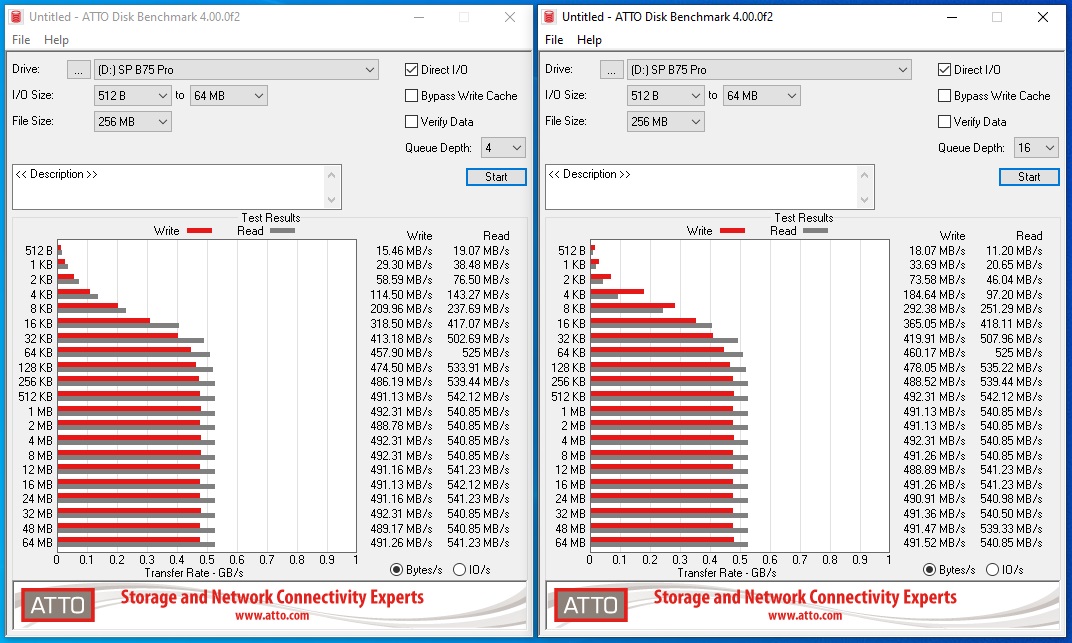1072x643 pixels.
Task: Click the ATTO app icon in right window title bar
Action: (550, 16)
